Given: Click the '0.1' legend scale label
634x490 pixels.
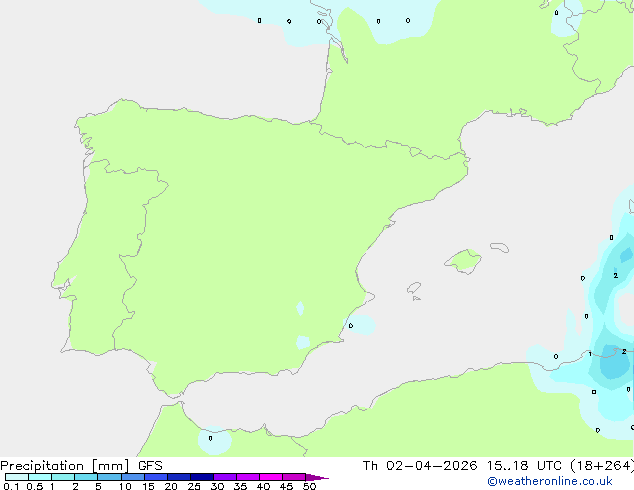Looking at the screenshot, I should [x=11, y=486].
